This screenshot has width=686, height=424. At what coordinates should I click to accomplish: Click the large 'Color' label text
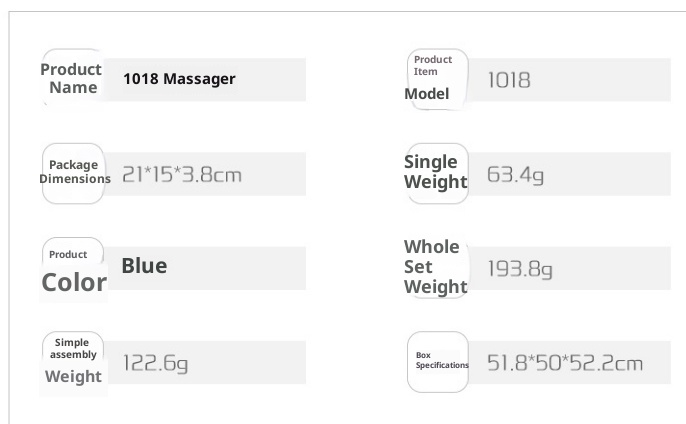74,283
